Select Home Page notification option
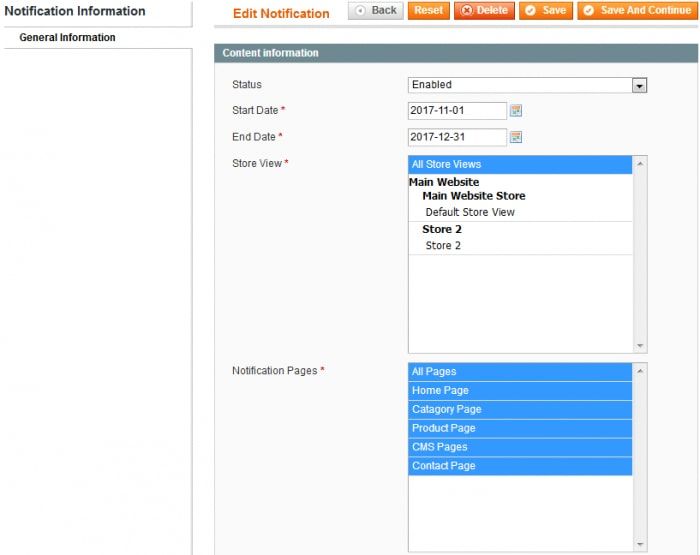Image resolution: width=700 pixels, height=555 pixels. click(x=520, y=391)
